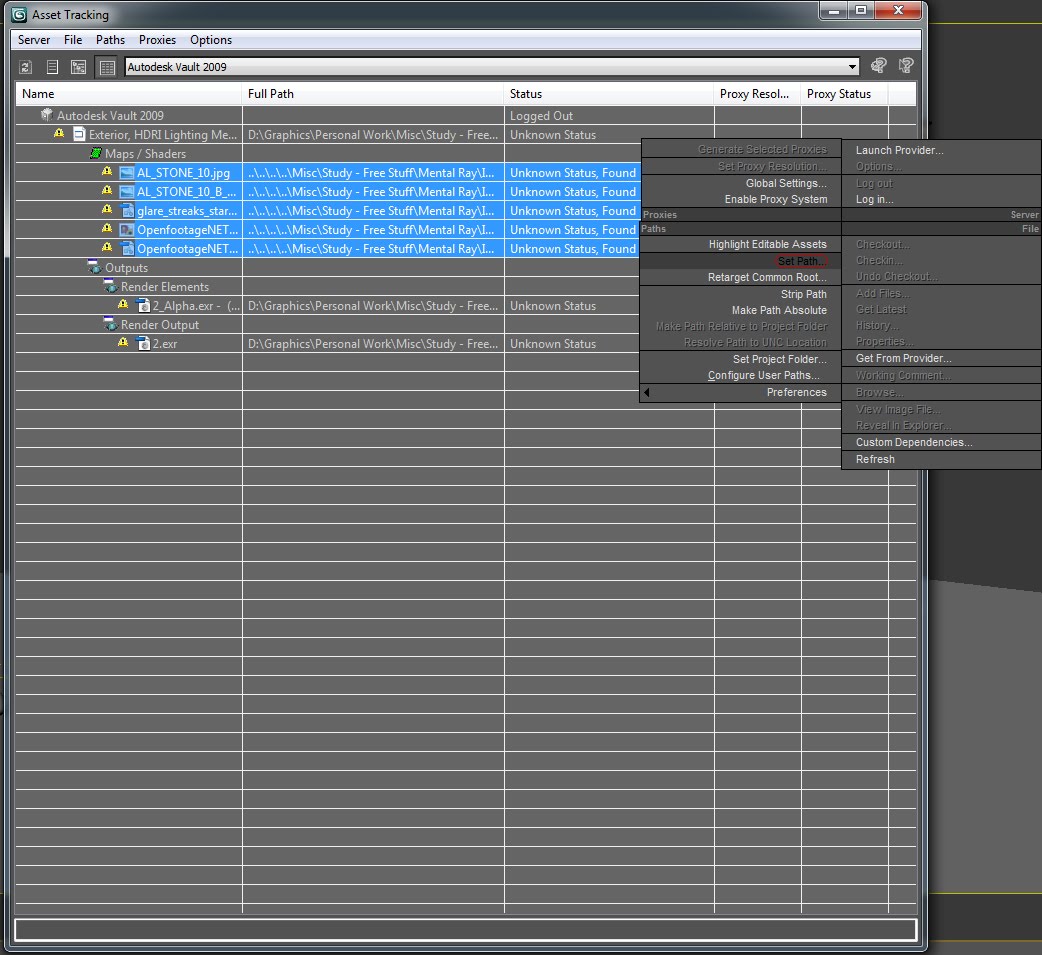Open the Paths menu in menu bar

pos(110,40)
